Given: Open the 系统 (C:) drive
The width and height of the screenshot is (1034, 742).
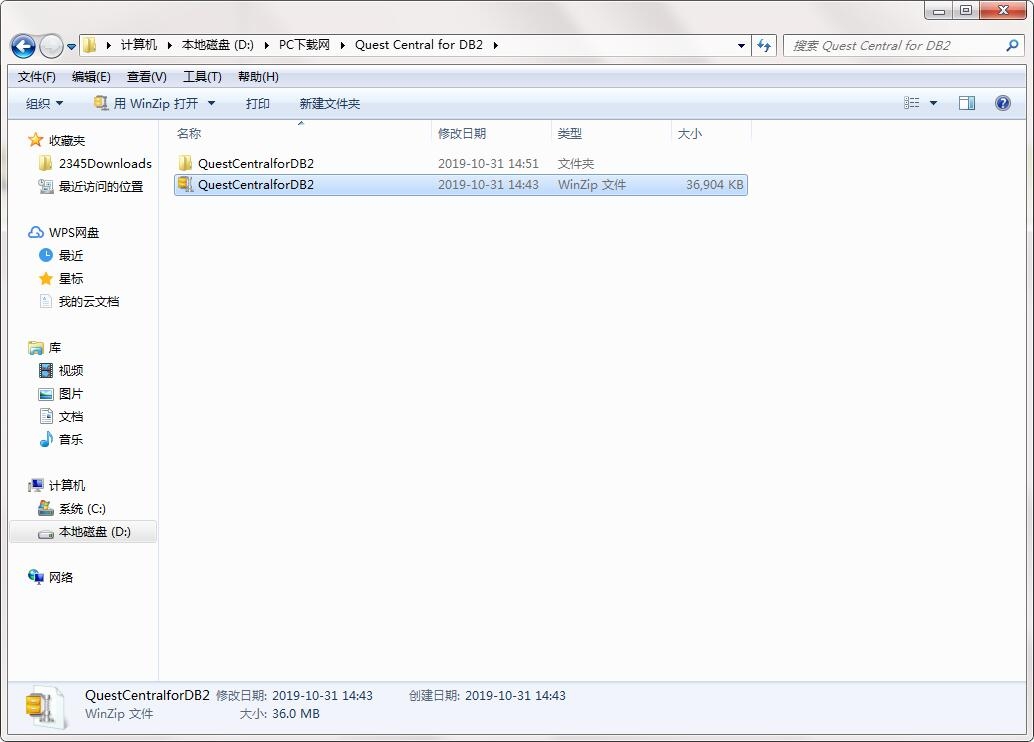Looking at the screenshot, I should (72, 509).
